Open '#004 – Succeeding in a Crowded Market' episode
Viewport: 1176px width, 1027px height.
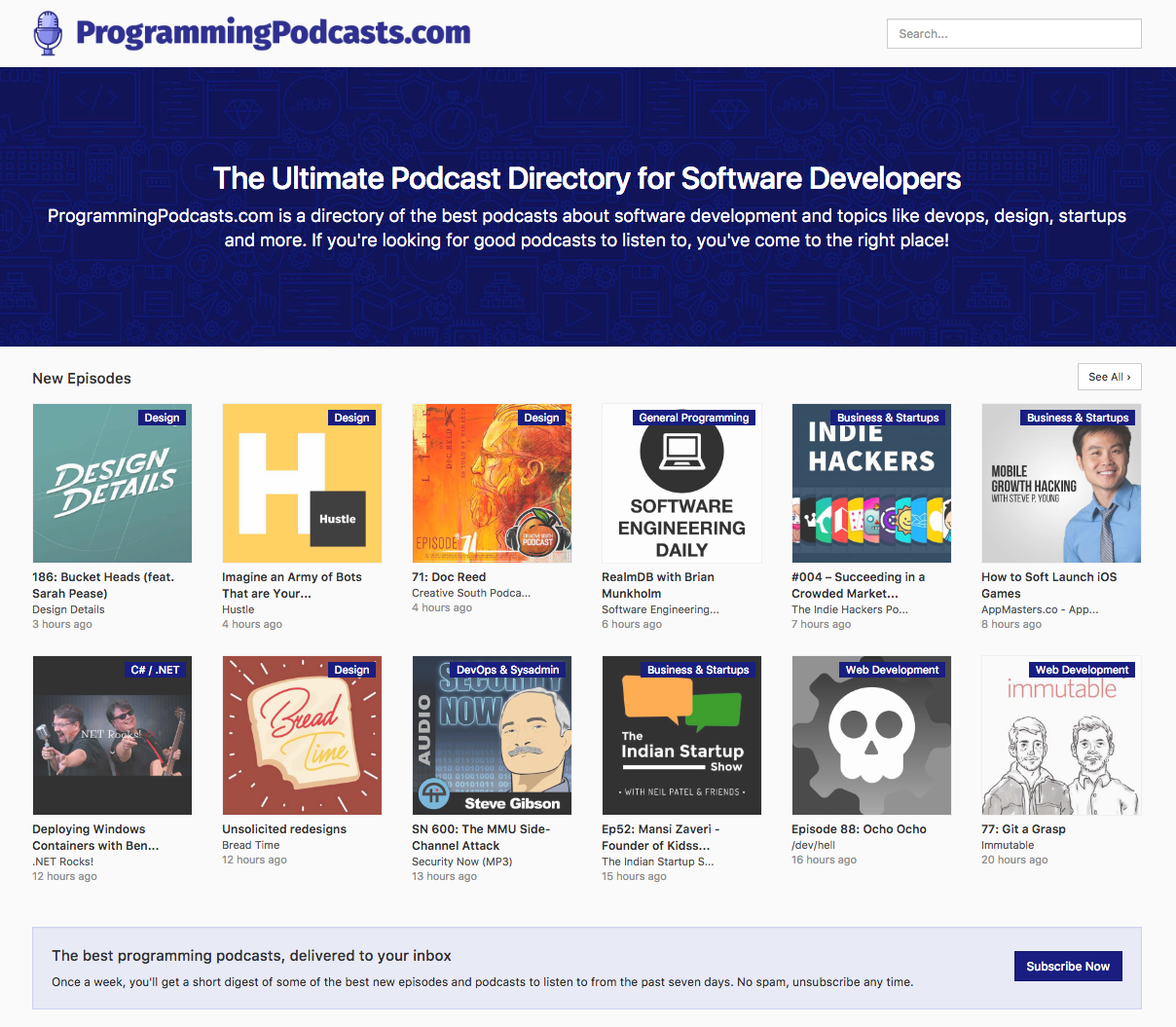pos(859,585)
